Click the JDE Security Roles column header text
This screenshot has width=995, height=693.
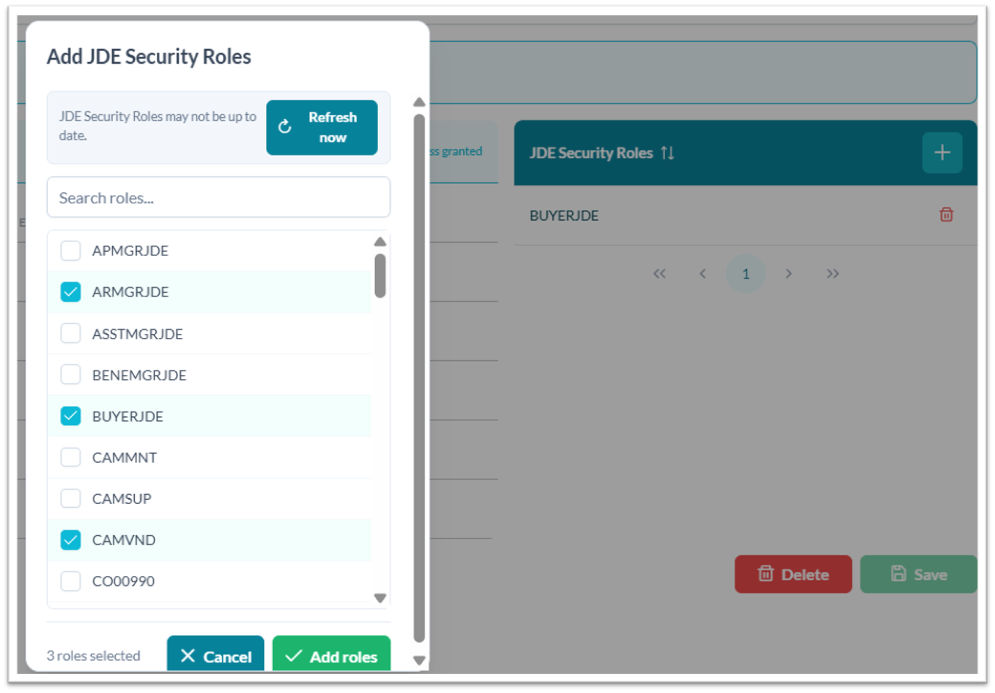click(x=591, y=153)
